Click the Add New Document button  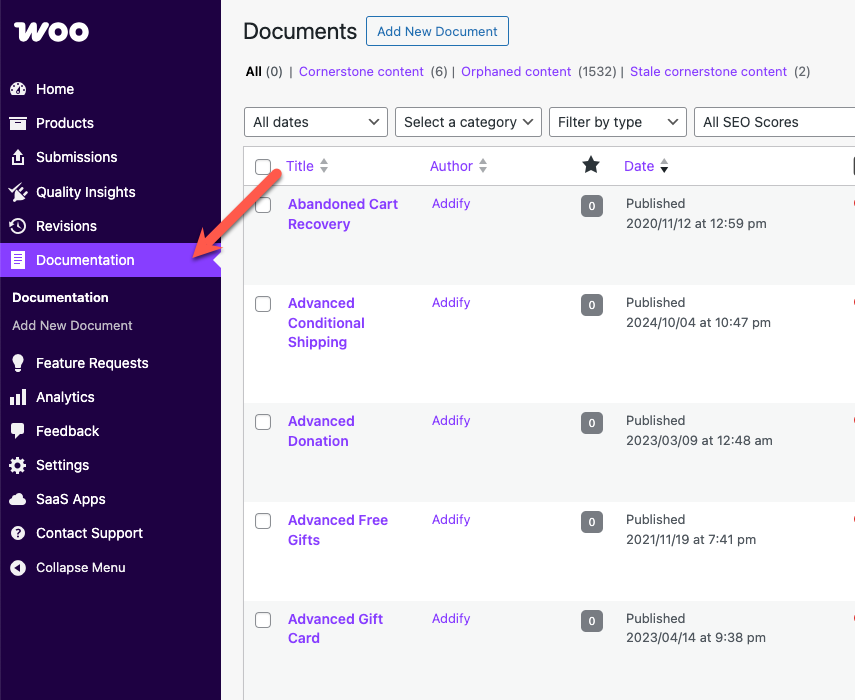(x=437, y=31)
